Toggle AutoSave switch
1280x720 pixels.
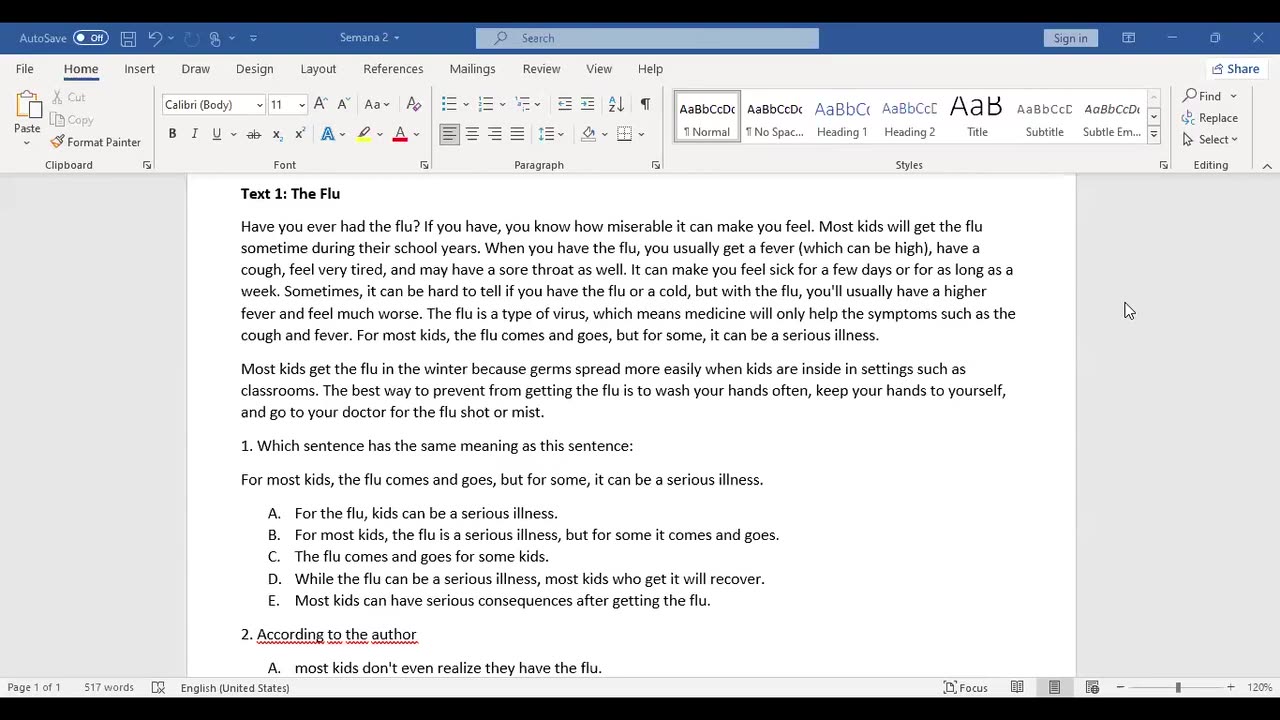click(90, 38)
